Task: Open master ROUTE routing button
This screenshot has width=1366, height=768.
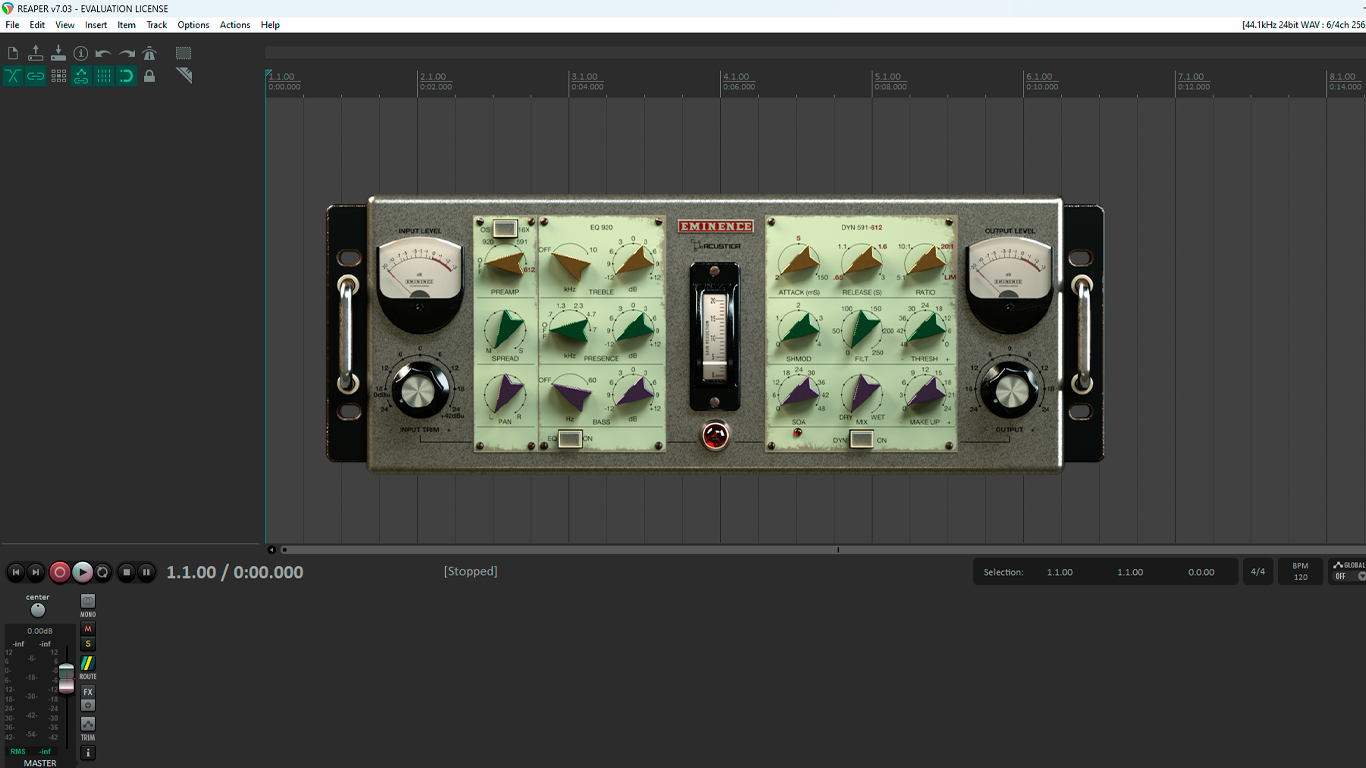Action: (x=88, y=663)
